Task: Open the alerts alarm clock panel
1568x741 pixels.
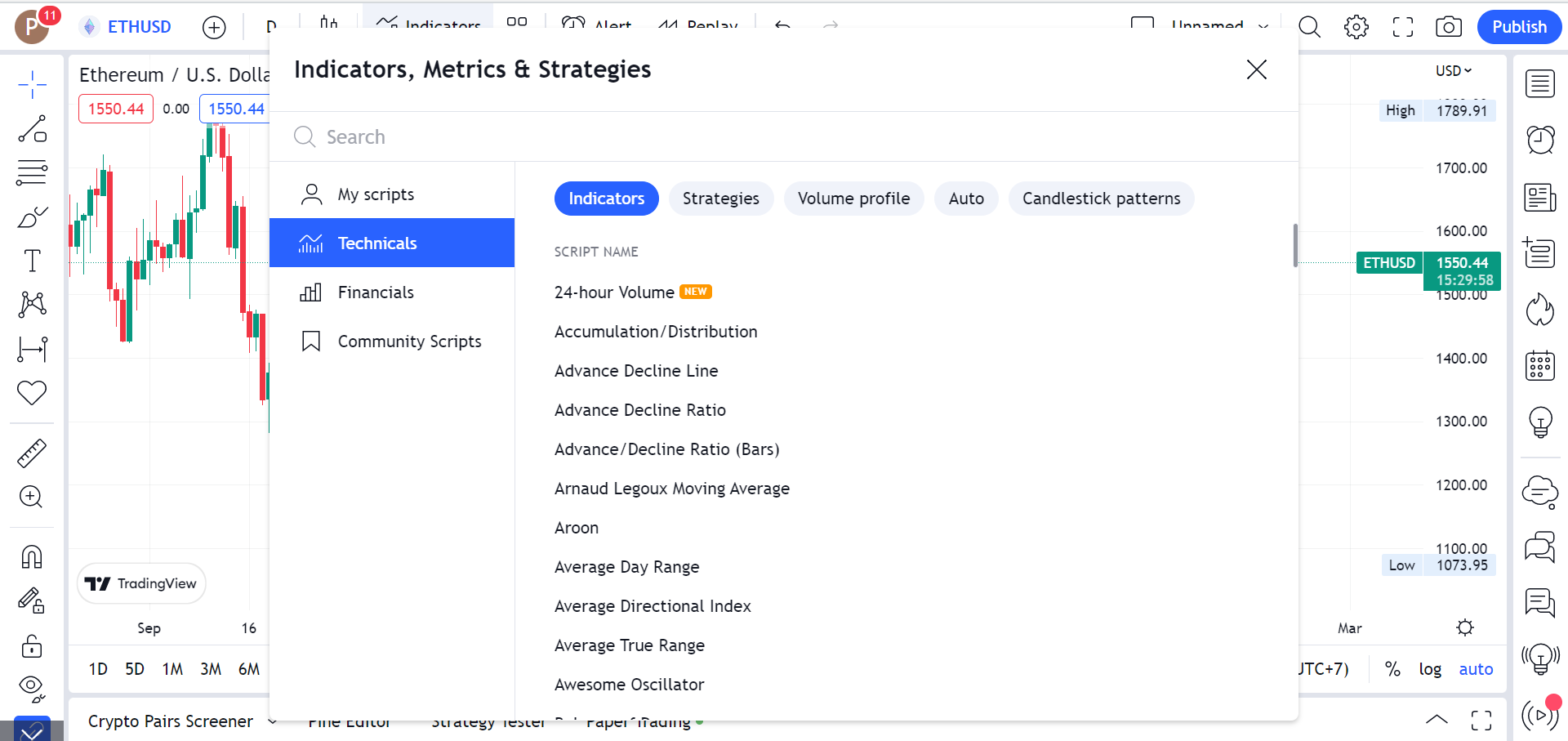Action: pos(1539,139)
